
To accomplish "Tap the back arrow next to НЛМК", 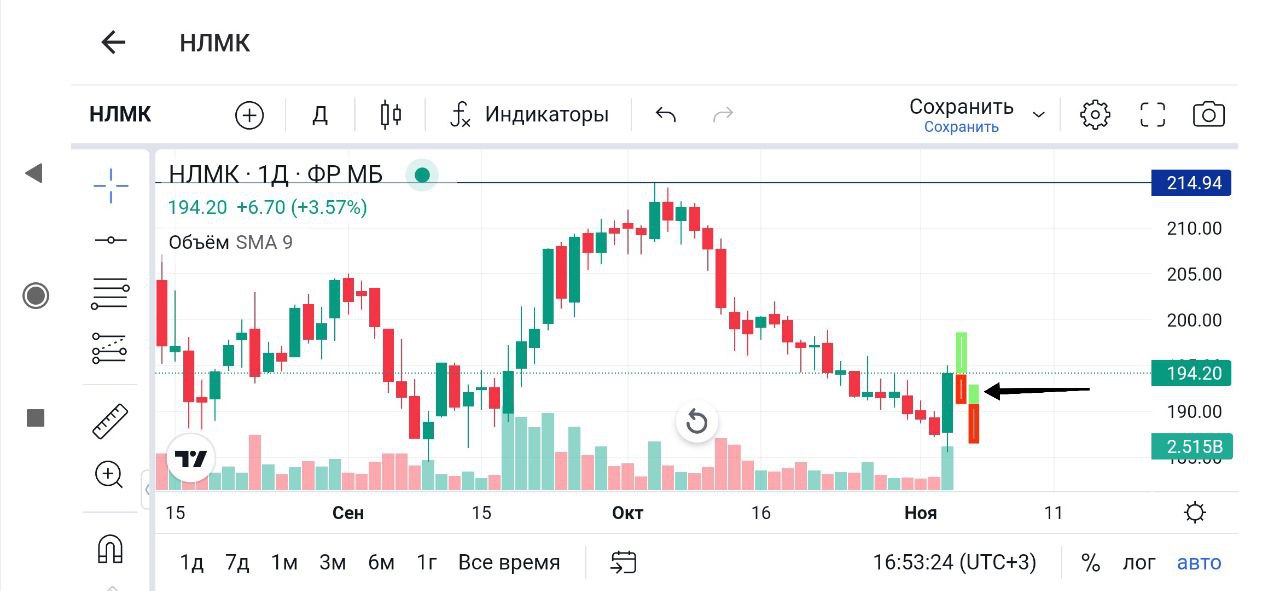I will tap(113, 42).
